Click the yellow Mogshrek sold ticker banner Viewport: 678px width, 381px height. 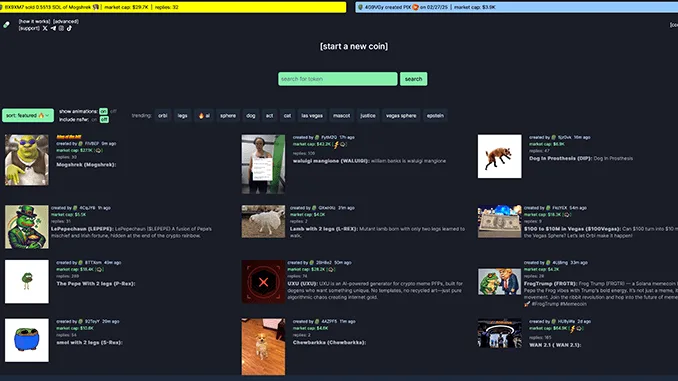coord(173,7)
